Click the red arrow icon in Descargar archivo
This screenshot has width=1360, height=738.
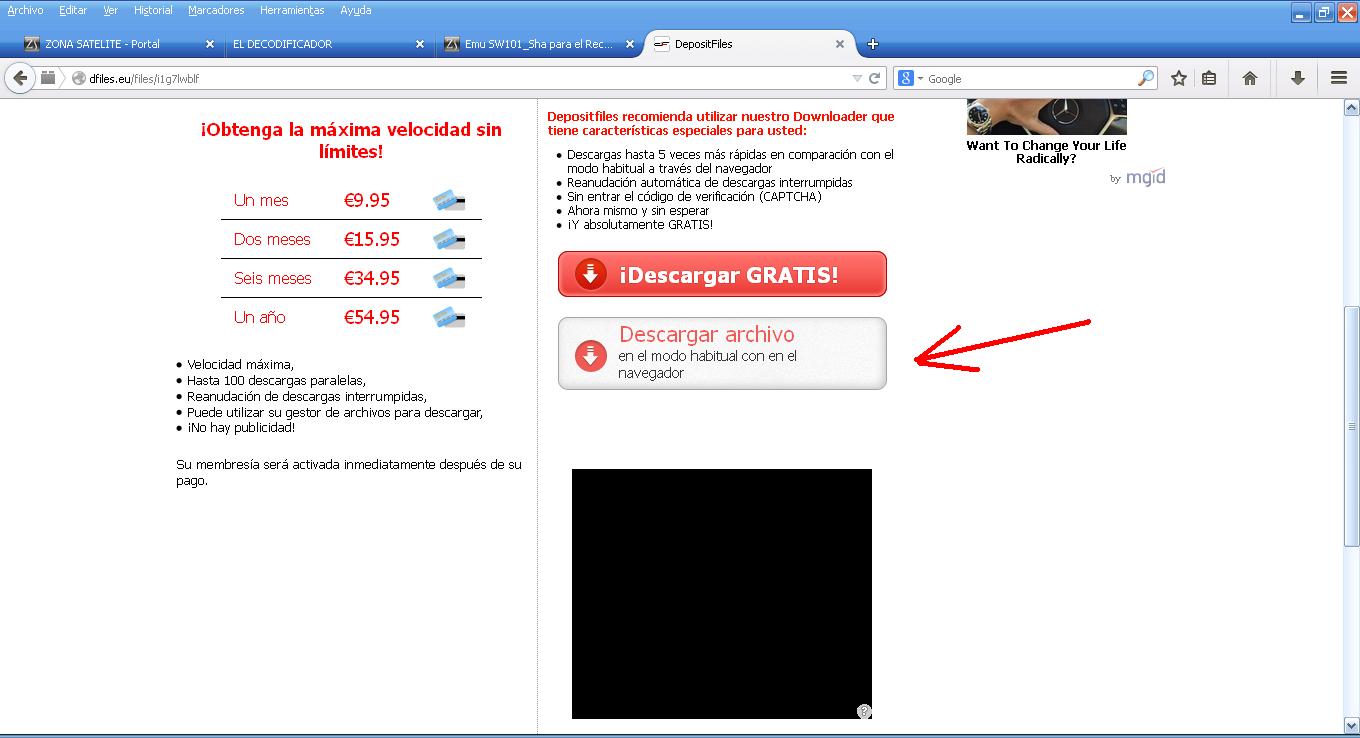point(591,355)
